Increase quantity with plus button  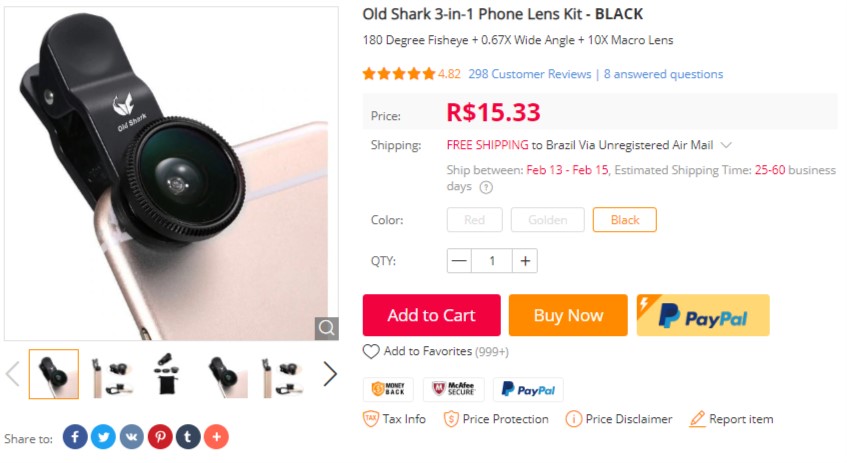coord(526,261)
